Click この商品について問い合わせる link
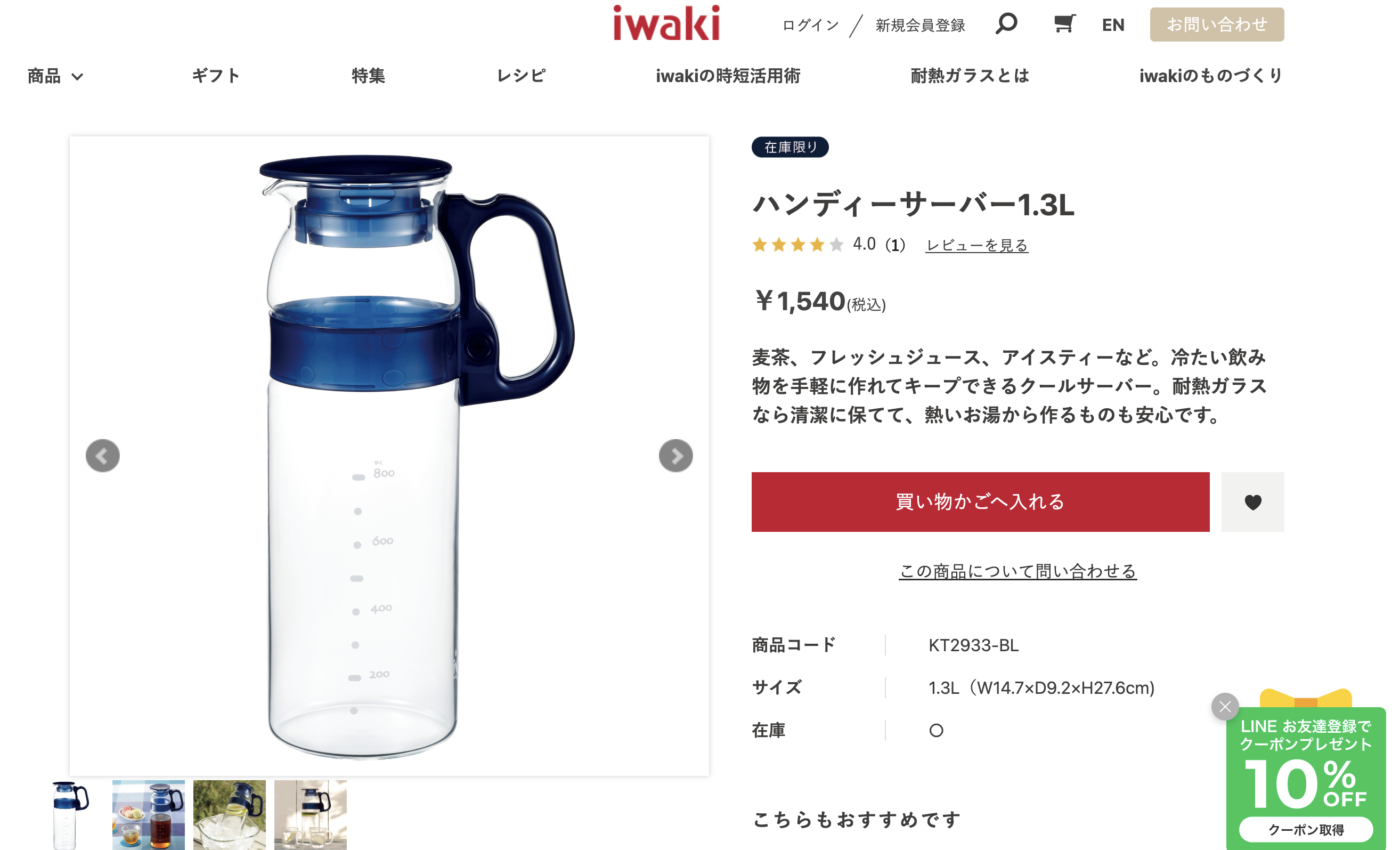The image size is (1400, 850). tap(1017, 571)
